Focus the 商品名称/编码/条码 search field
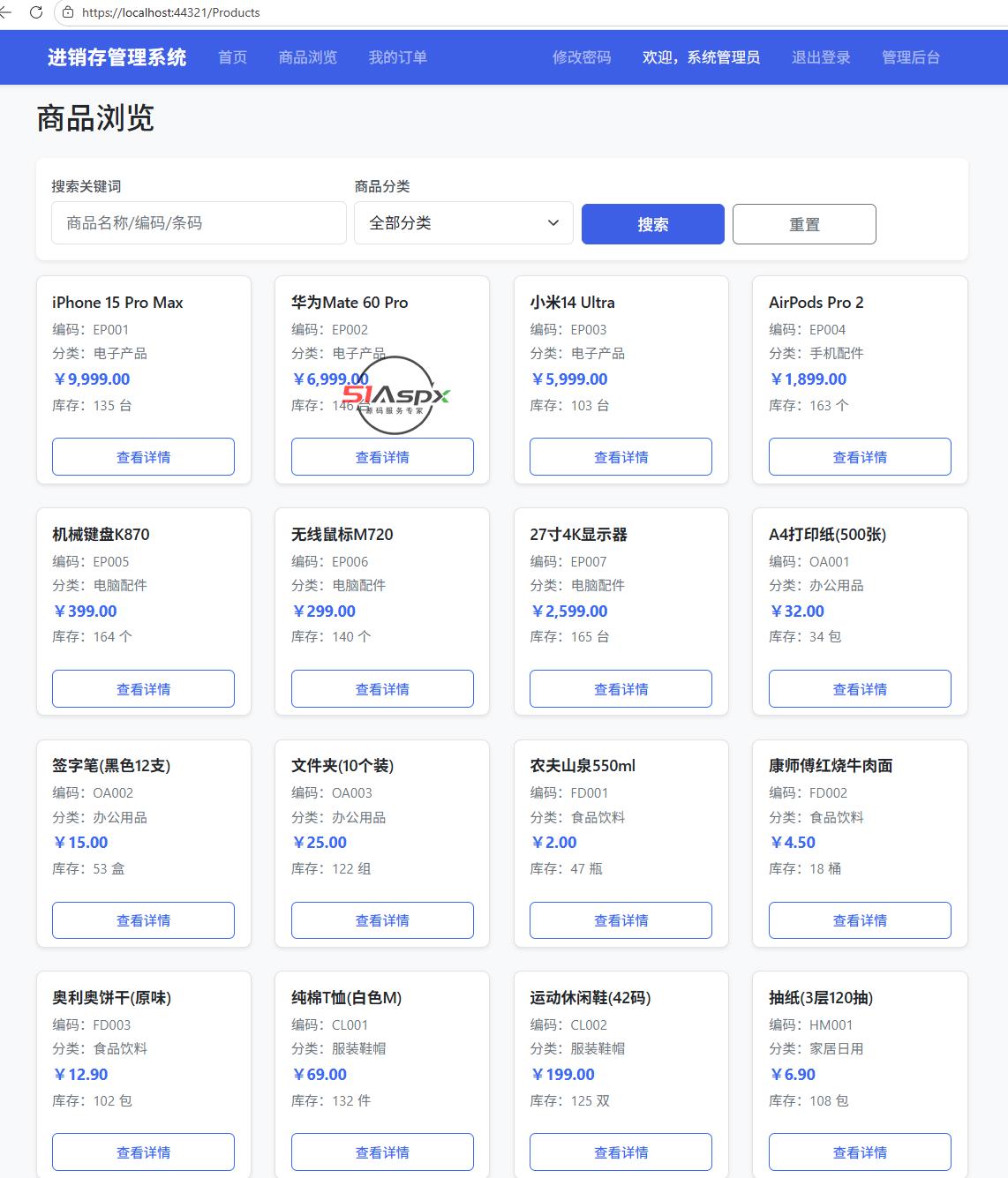The image size is (1008, 1178). [199, 223]
